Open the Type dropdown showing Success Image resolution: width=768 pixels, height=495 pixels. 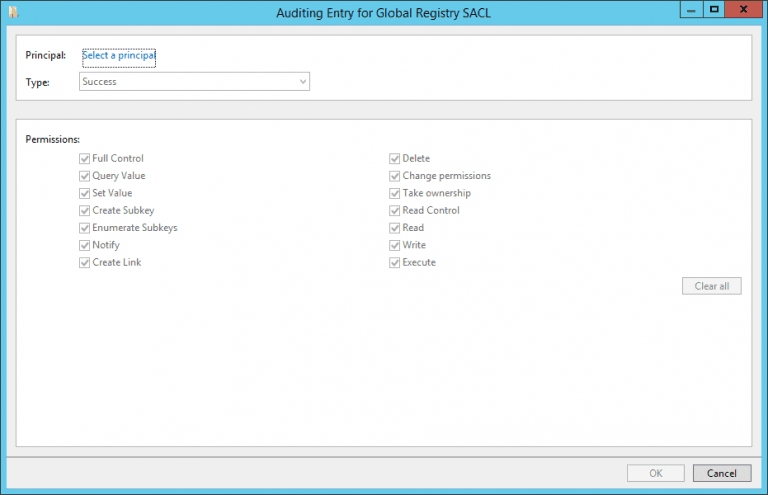coord(194,82)
